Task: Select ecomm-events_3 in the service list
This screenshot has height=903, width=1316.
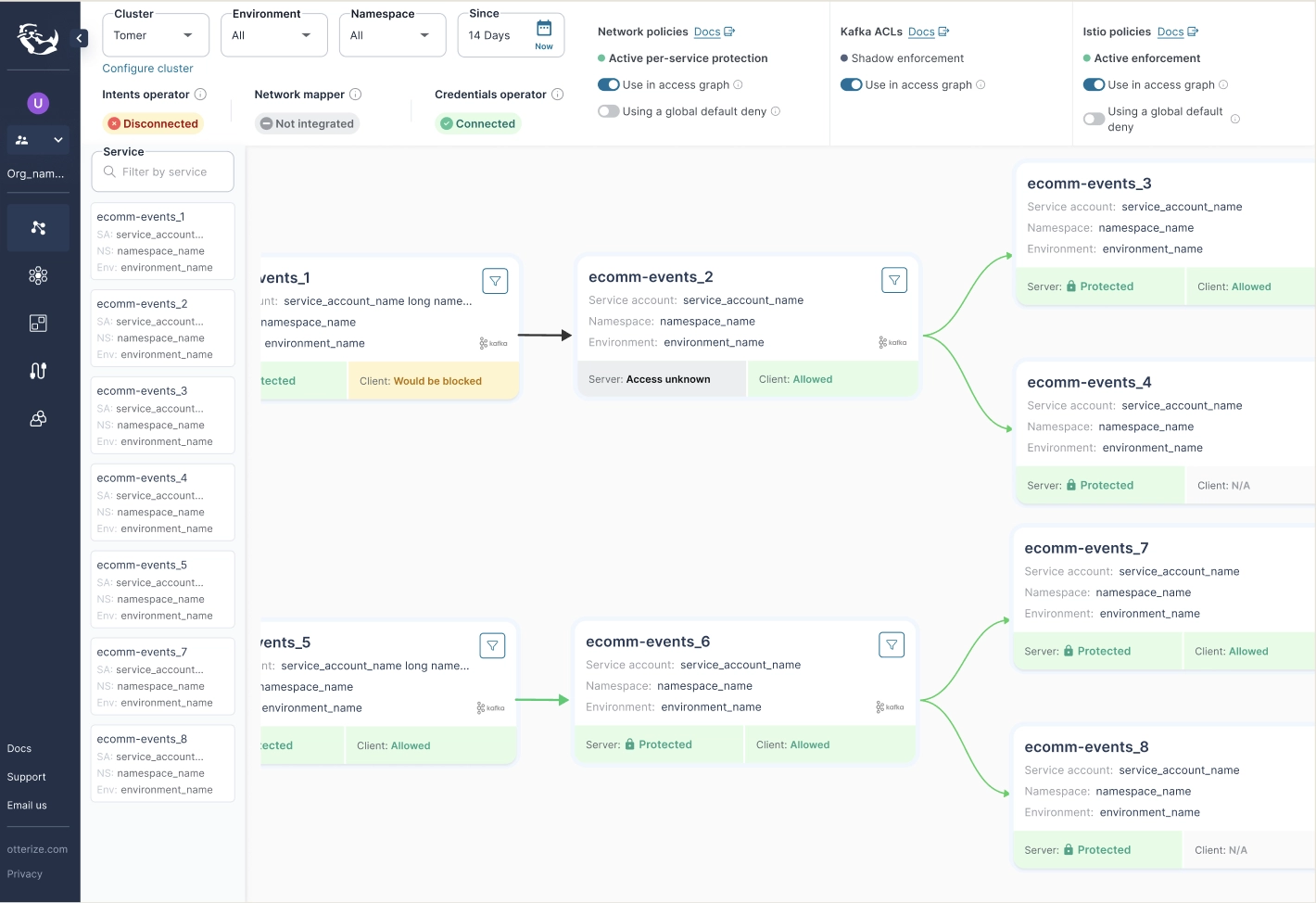Action: 163,415
